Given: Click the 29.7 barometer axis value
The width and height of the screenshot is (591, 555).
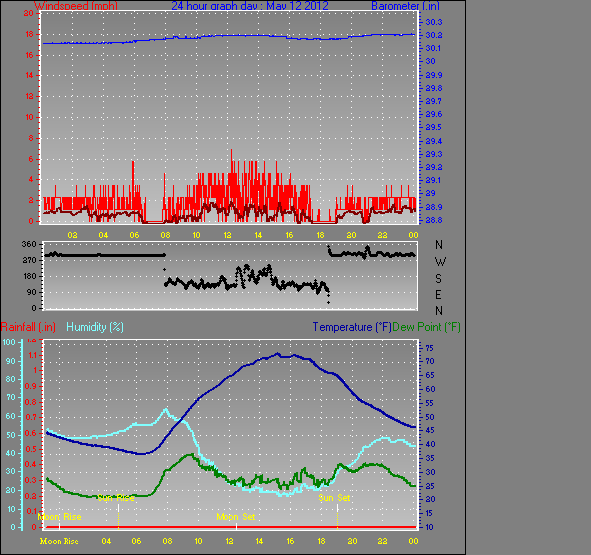Looking at the screenshot, I should click(433, 101).
